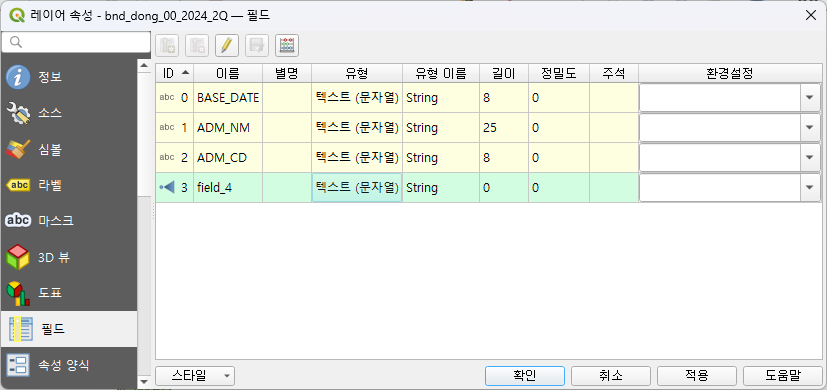Click the New field toolbar icon
The height and width of the screenshot is (390, 827).
click(x=167, y=46)
